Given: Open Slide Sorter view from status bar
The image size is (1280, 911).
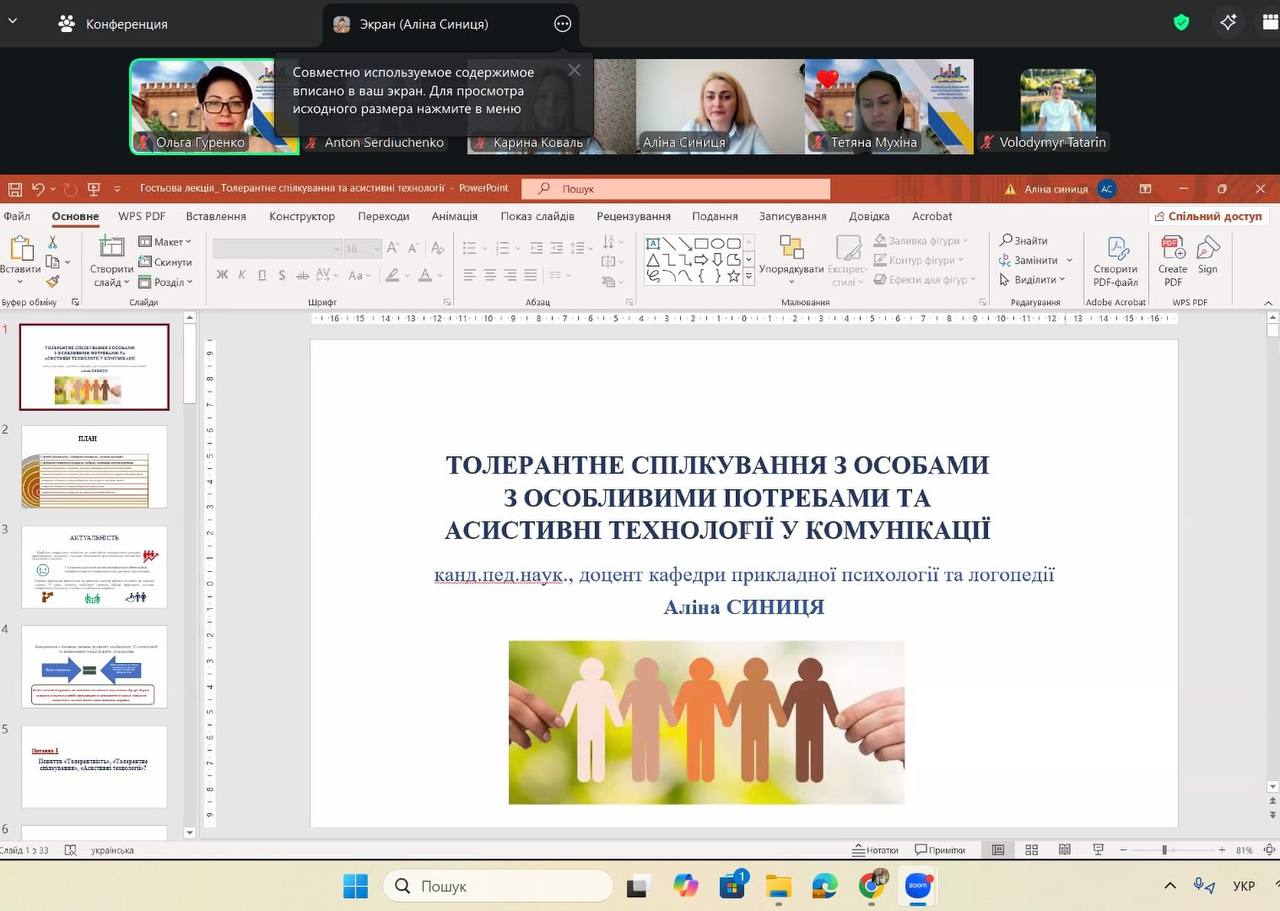Looking at the screenshot, I should 1031,850.
